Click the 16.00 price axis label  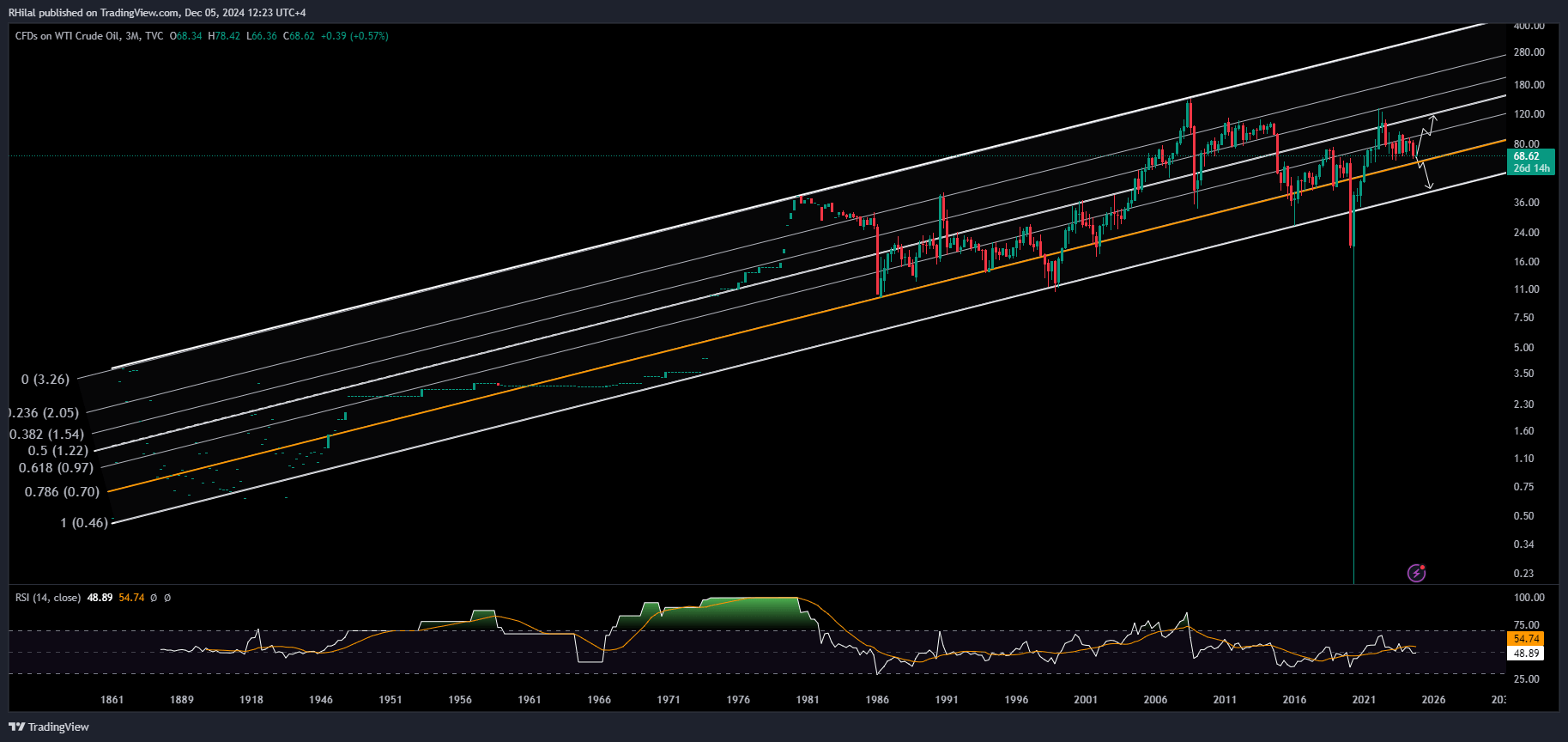click(x=1526, y=262)
